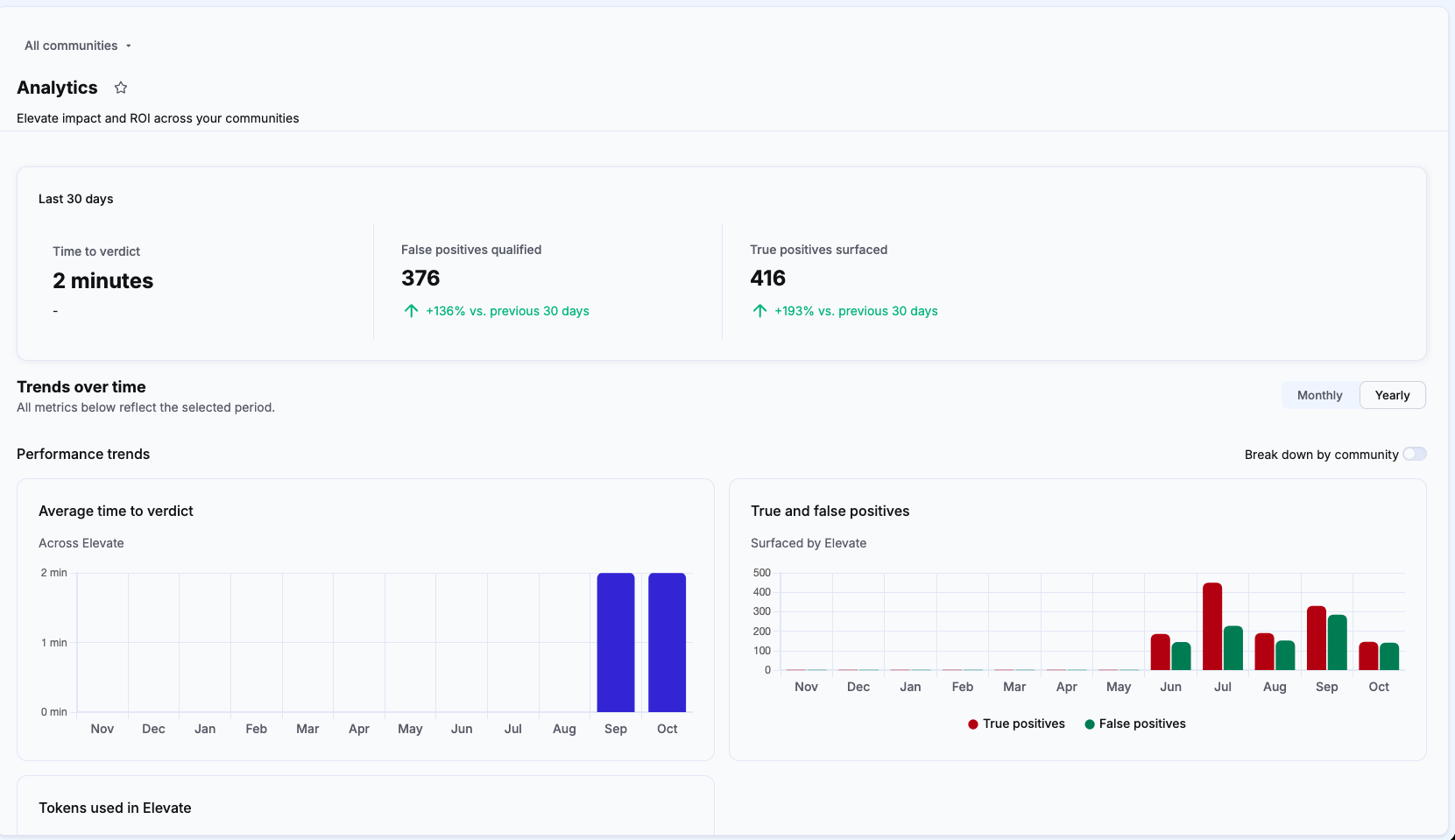
Task: Click 'Surfaced by Elevate' subtitle
Action: (x=809, y=543)
